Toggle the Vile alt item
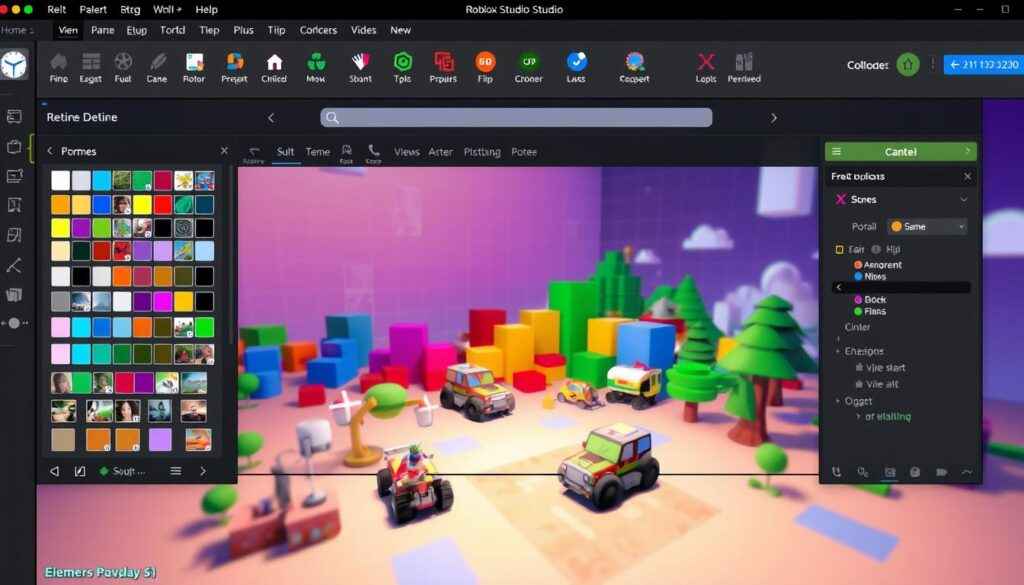The image size is (1024, 585). (x=877, y=384)
